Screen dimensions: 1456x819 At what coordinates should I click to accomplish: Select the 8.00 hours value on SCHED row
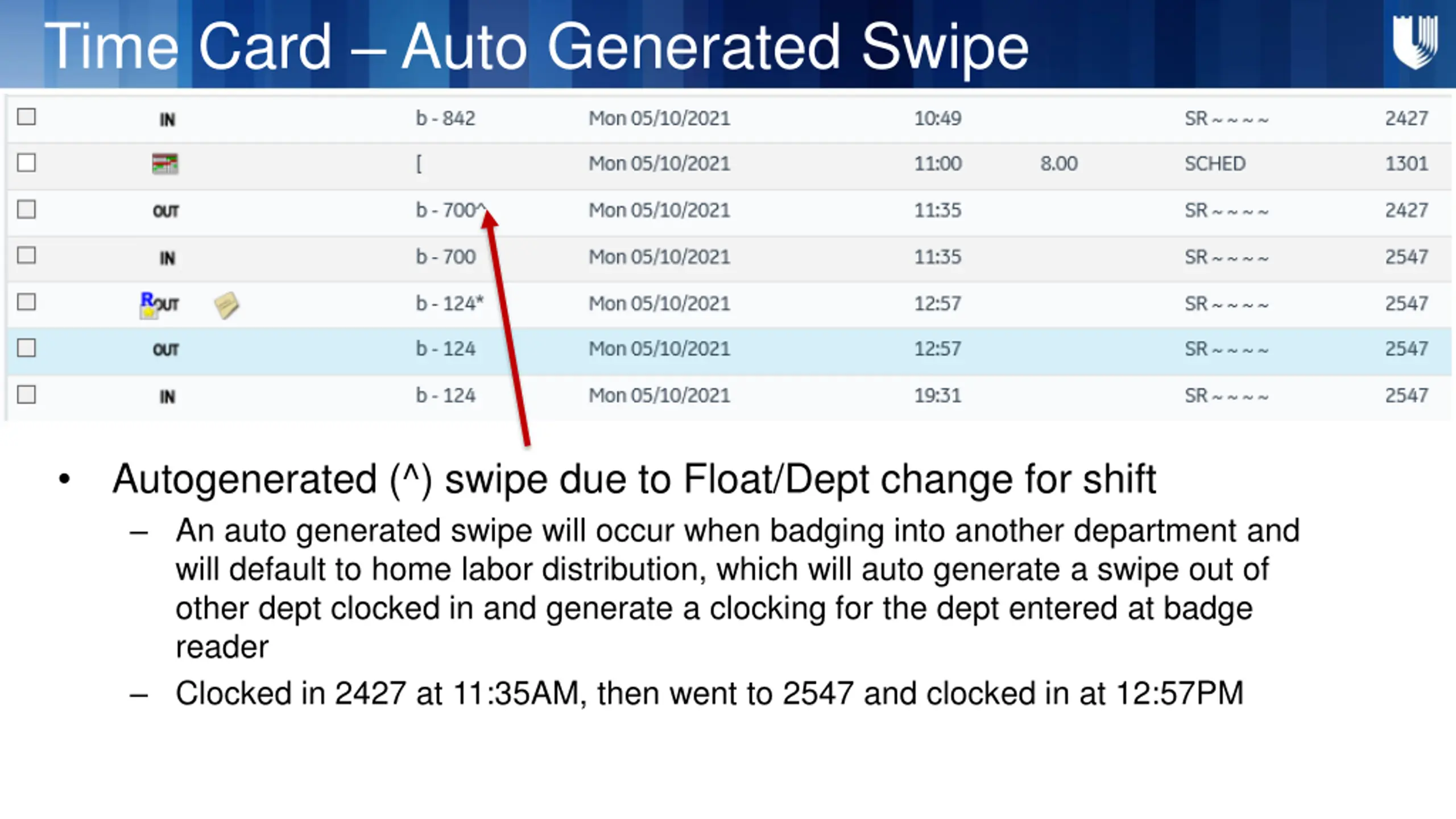pos(1059,164)
